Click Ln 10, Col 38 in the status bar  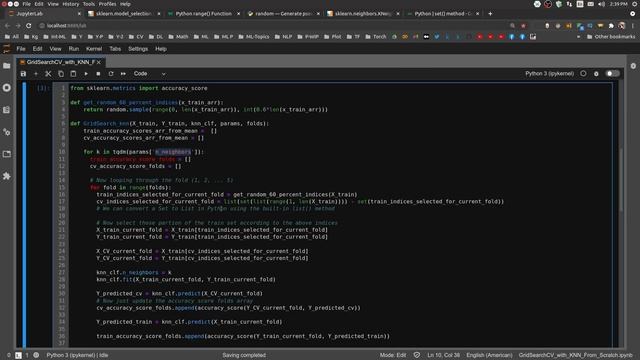(444, 355)
